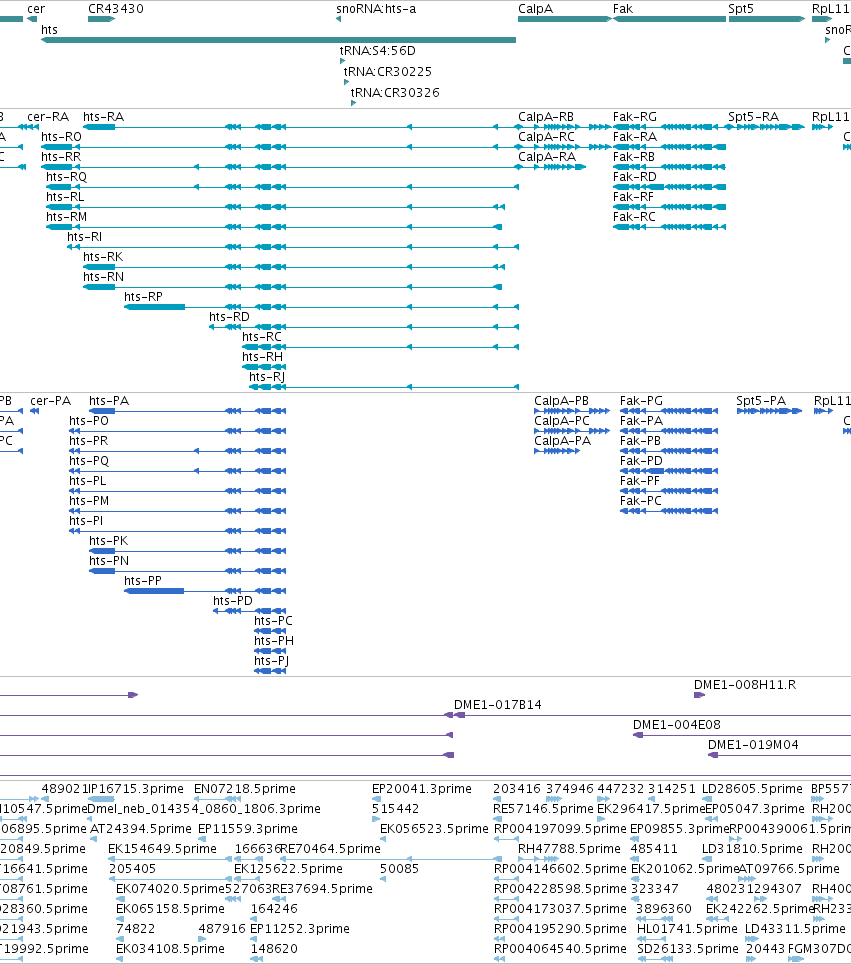Select the cer-RA transcript label

(48, 117)
